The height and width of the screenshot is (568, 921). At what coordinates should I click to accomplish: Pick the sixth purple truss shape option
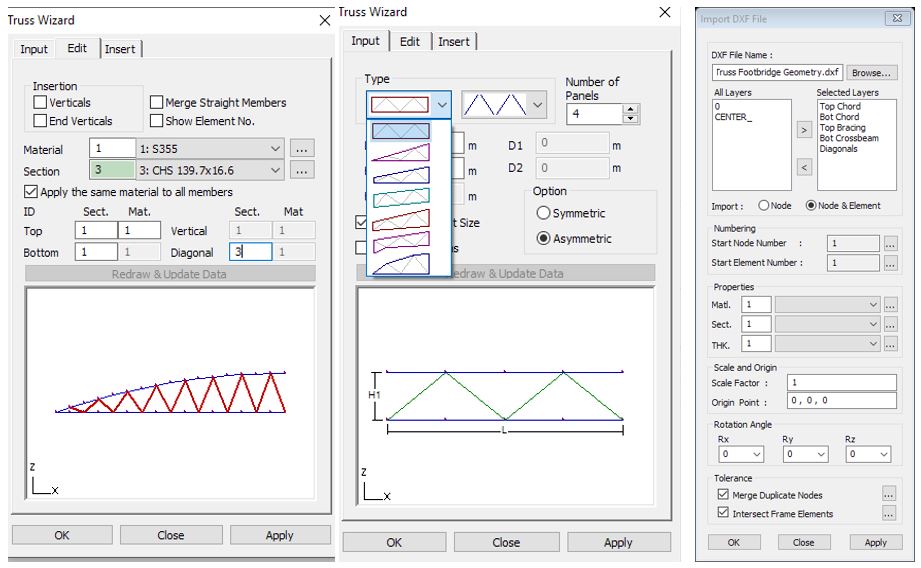coord(401,240)
